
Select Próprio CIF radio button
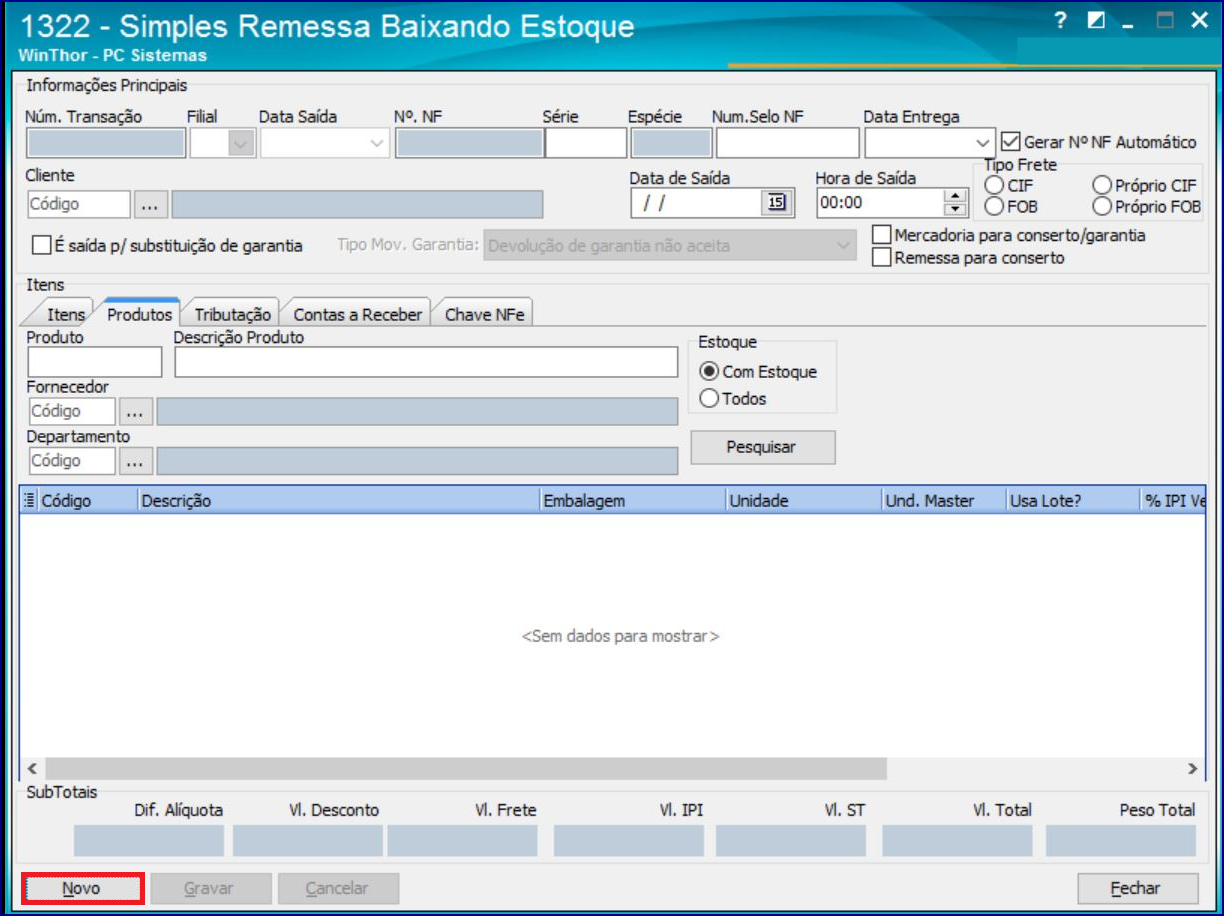click(1101, 186)
